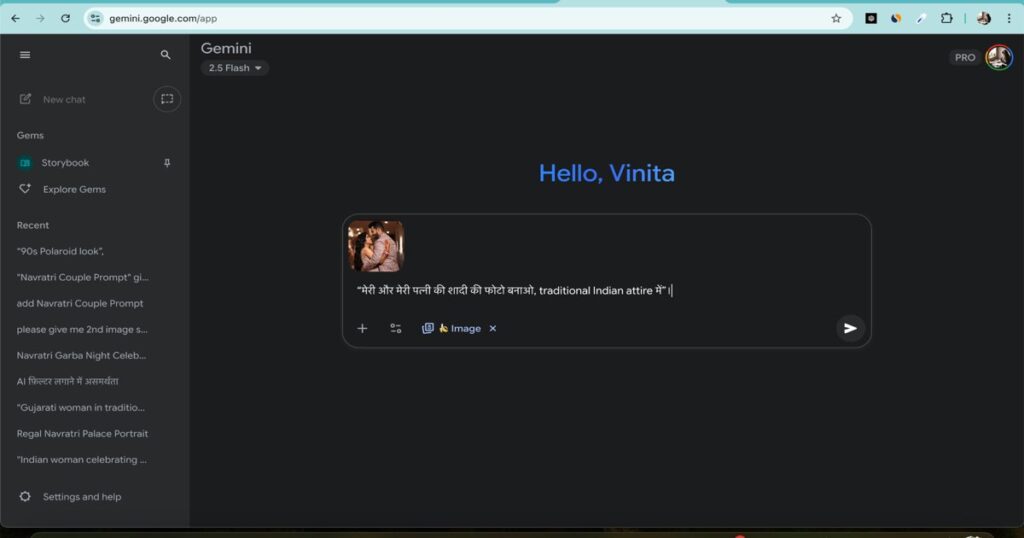Open recent chat Regal Navratri Palace Portrait
Screen dimensions: 1024x538
82,434
